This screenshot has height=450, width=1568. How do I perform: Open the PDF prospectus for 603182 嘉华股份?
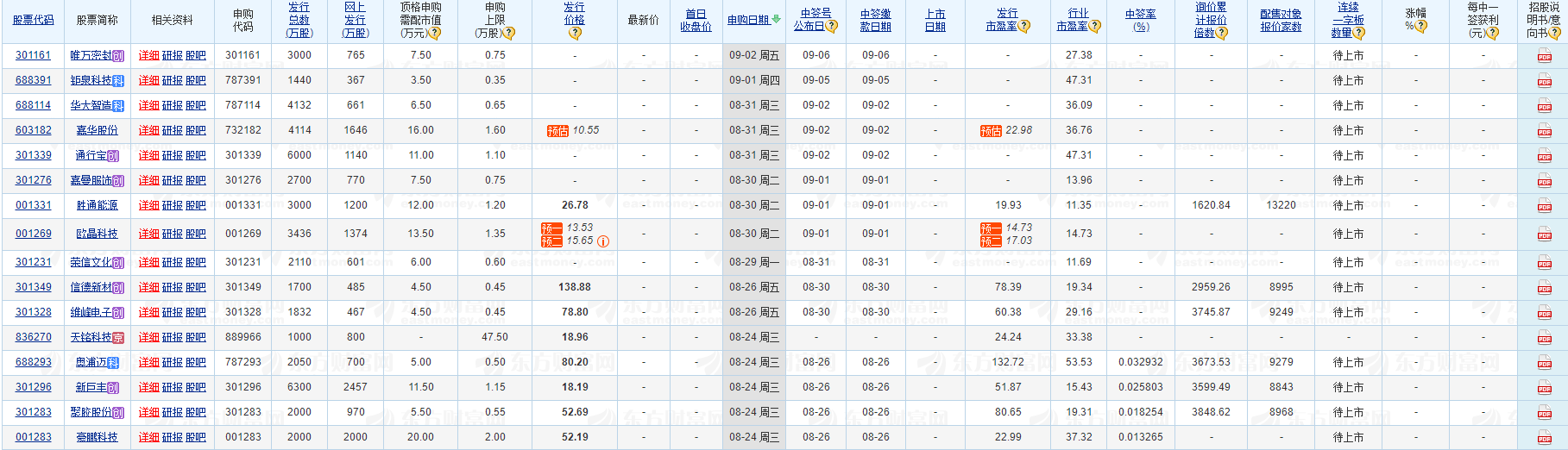pos(1544,131)
